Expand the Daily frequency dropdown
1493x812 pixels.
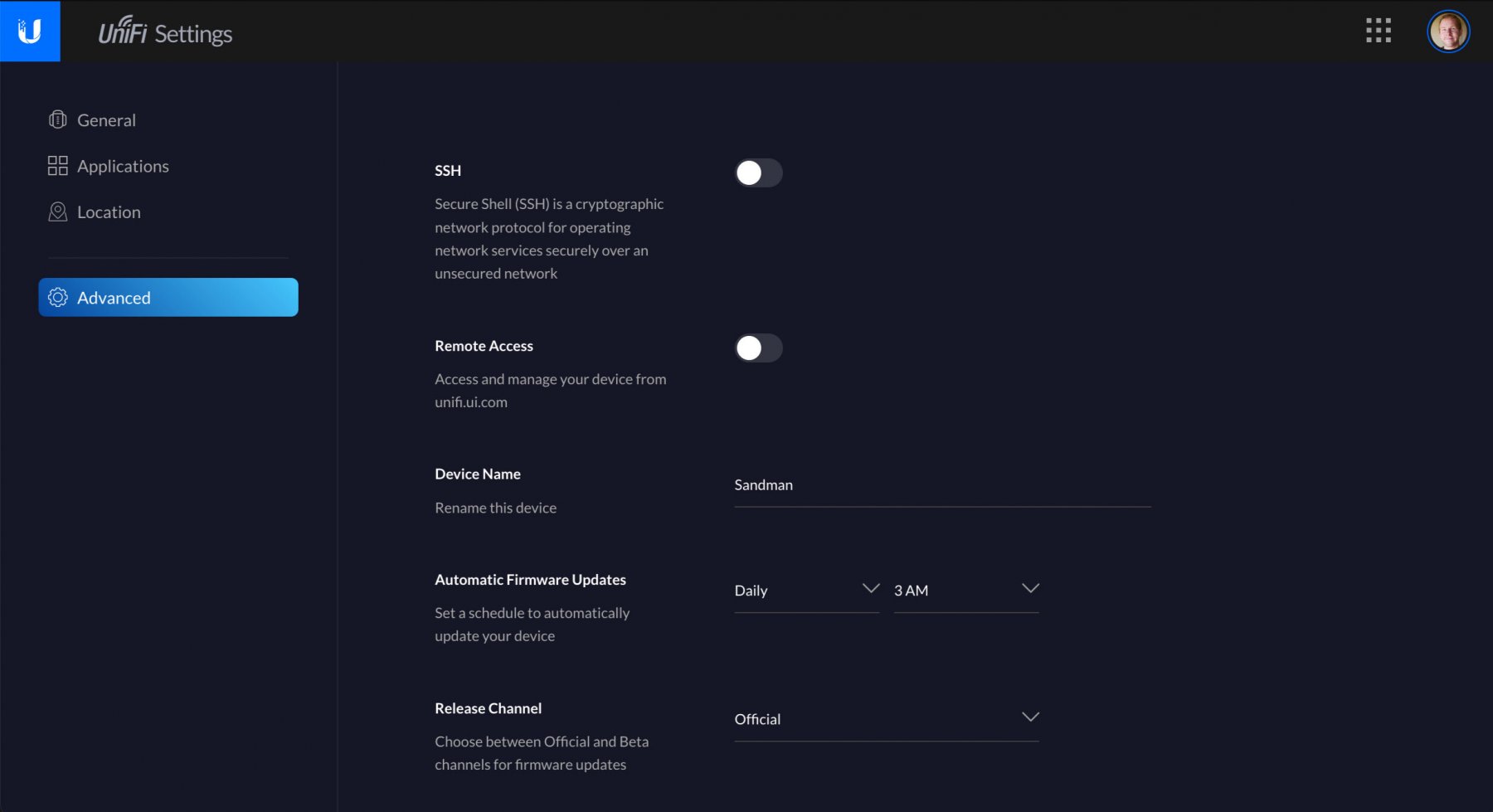805,591
